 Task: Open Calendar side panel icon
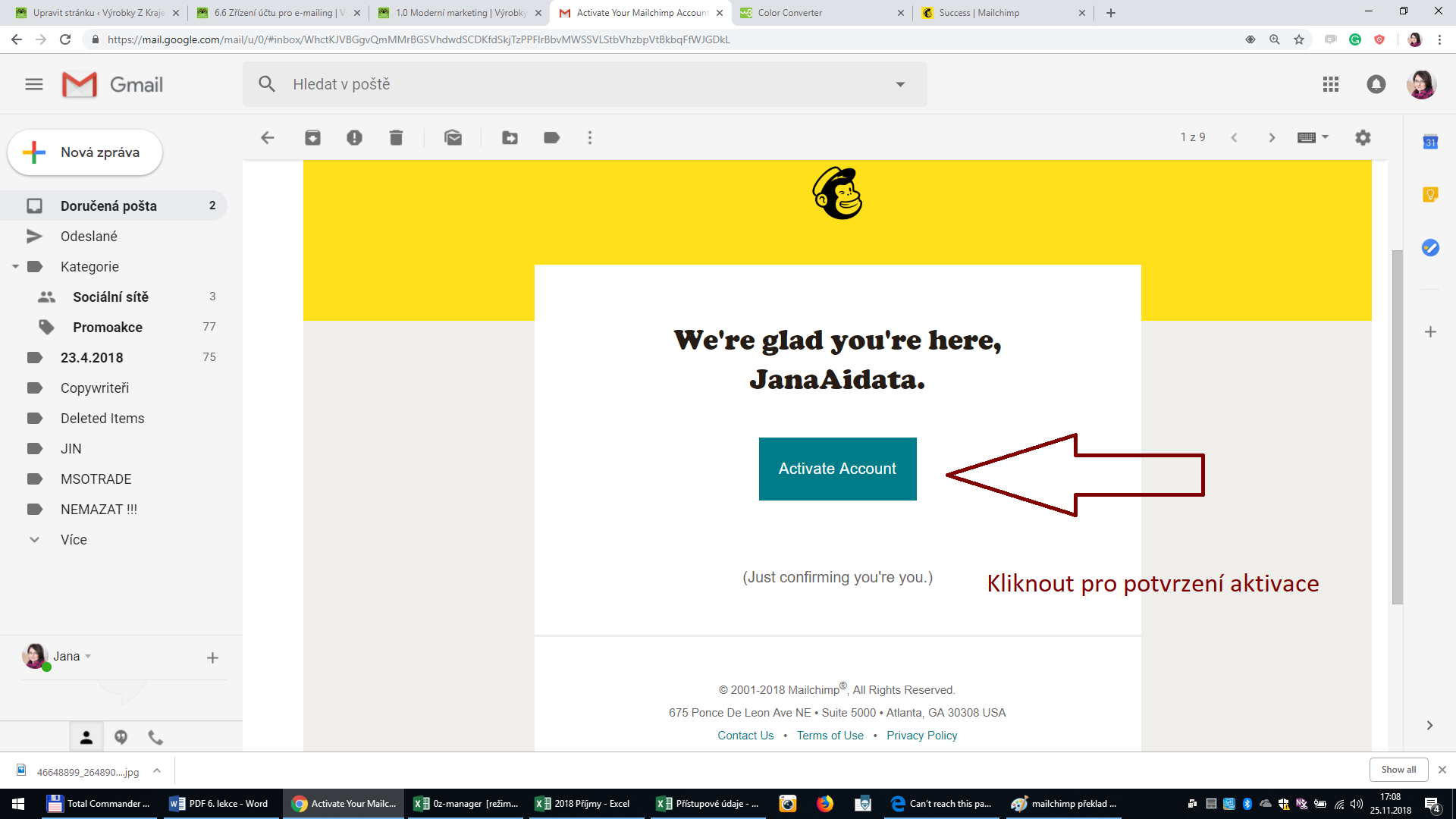[x=1430, y=142]
